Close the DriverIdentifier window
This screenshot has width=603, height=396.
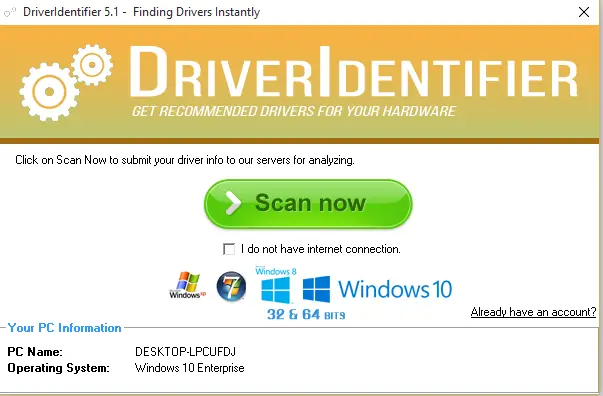[x=584, y=12]
